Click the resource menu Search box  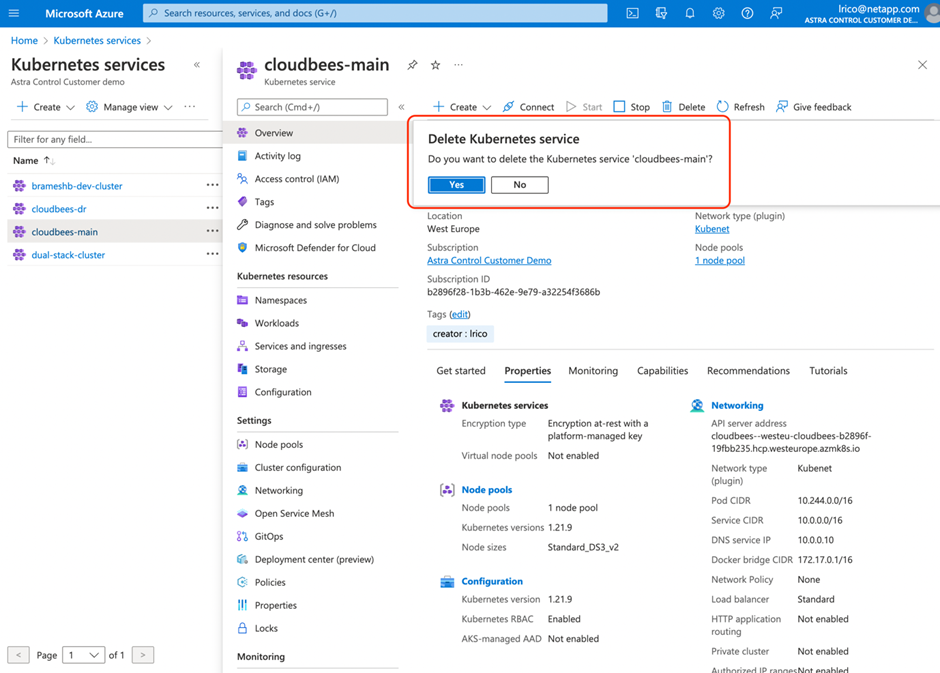point(312,107)
